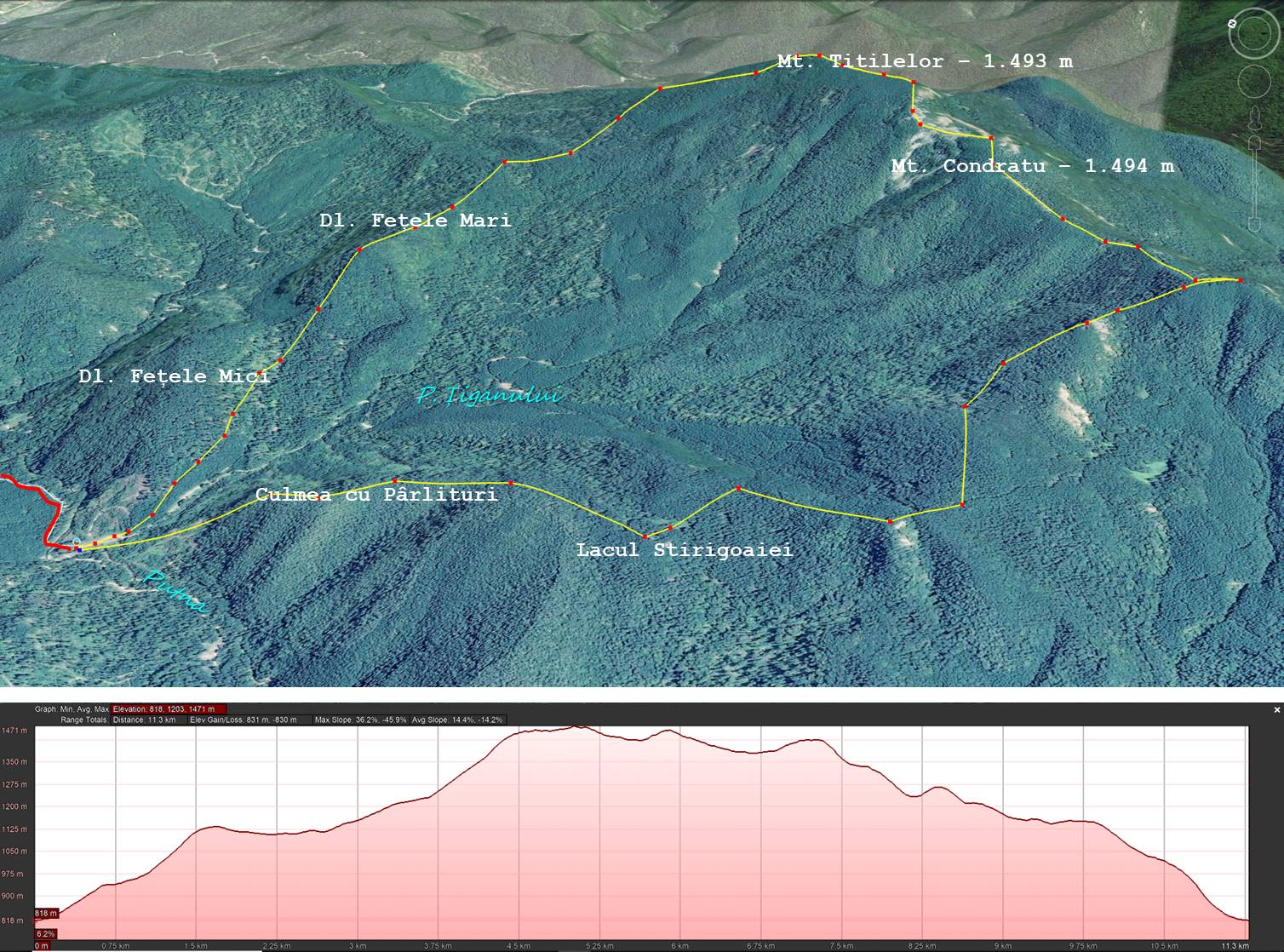Click the Culmea cu Pârlituri label
1284x952 pixels.
(x=376, y=495)
